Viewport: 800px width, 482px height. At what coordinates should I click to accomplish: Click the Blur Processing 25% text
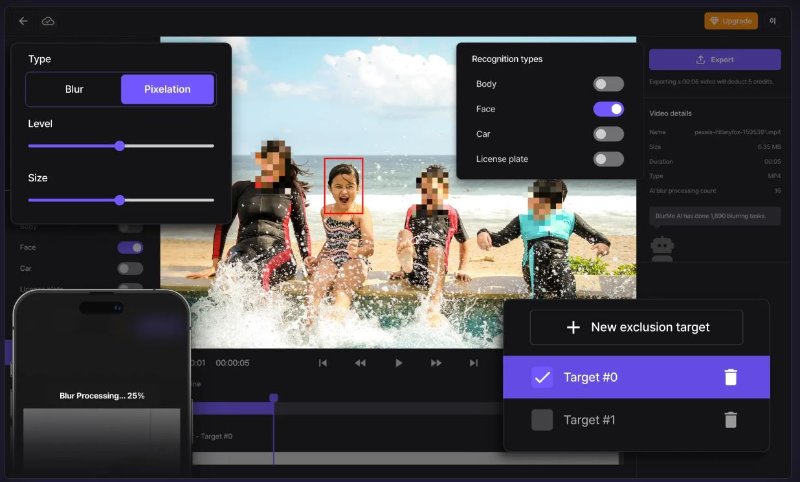pos(102,396)
